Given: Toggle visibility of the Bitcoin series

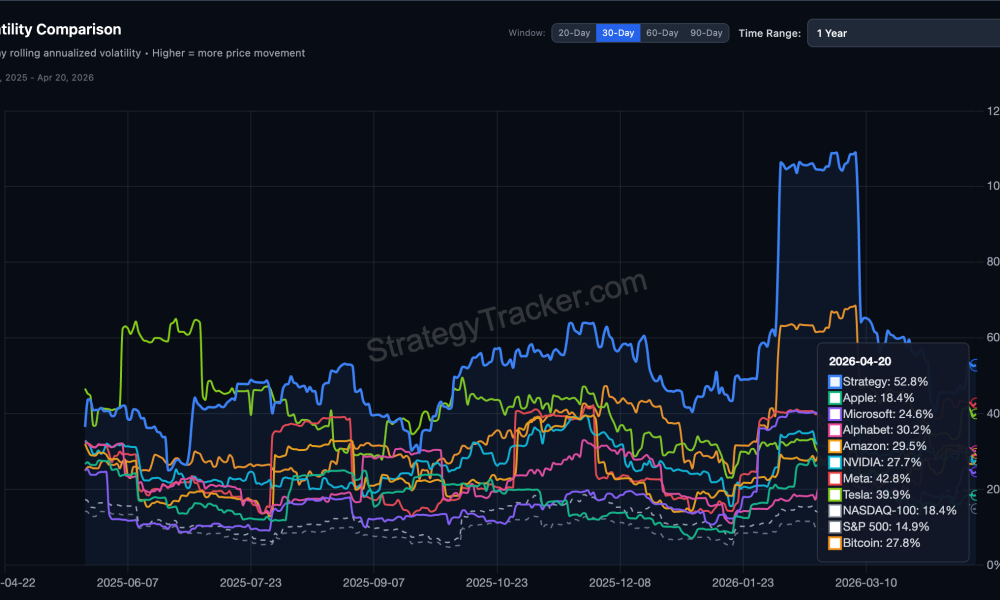Looking at the screenshot, I should click(833, 543).
